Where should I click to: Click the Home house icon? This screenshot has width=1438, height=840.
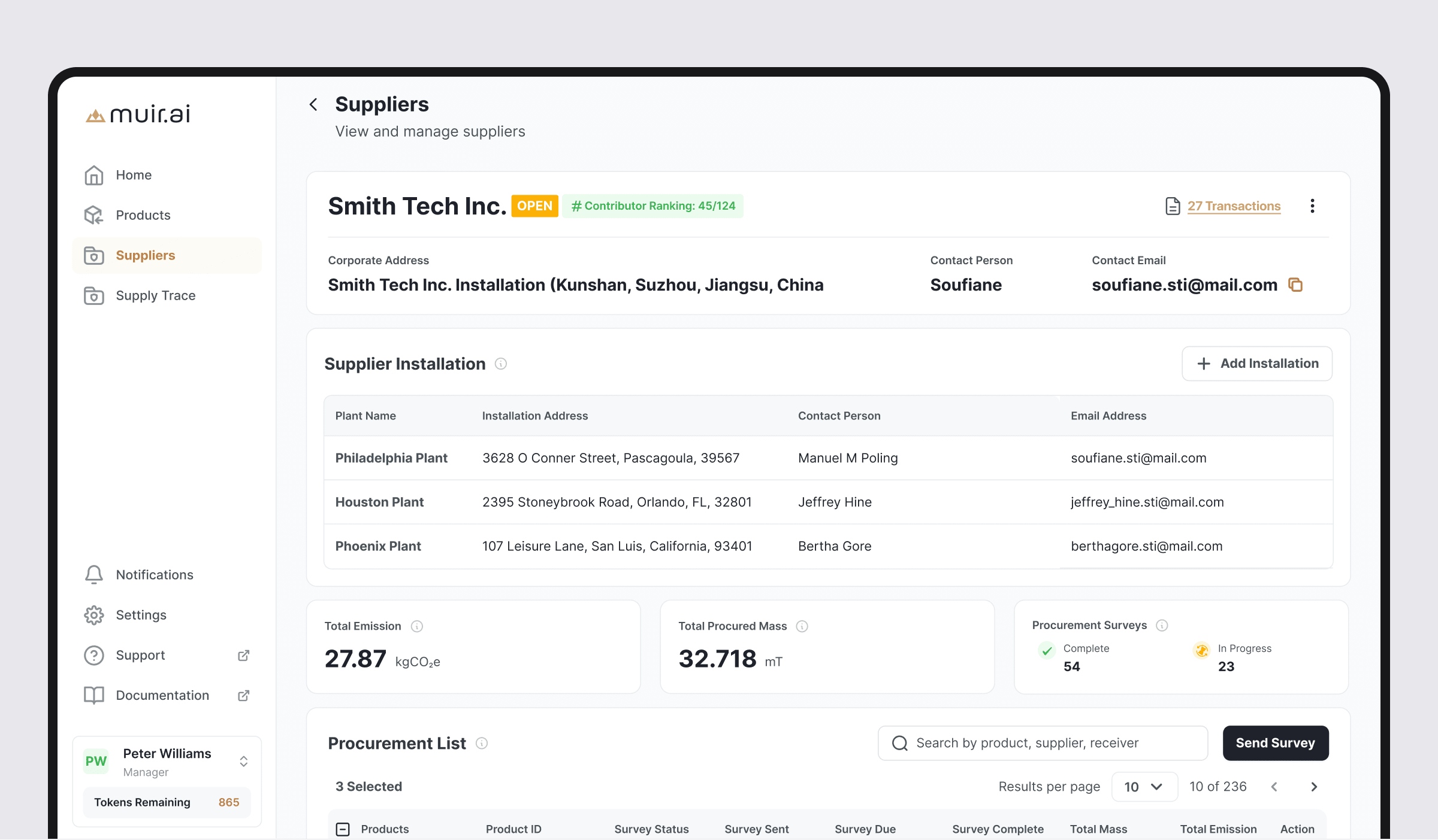click(94, 175)
